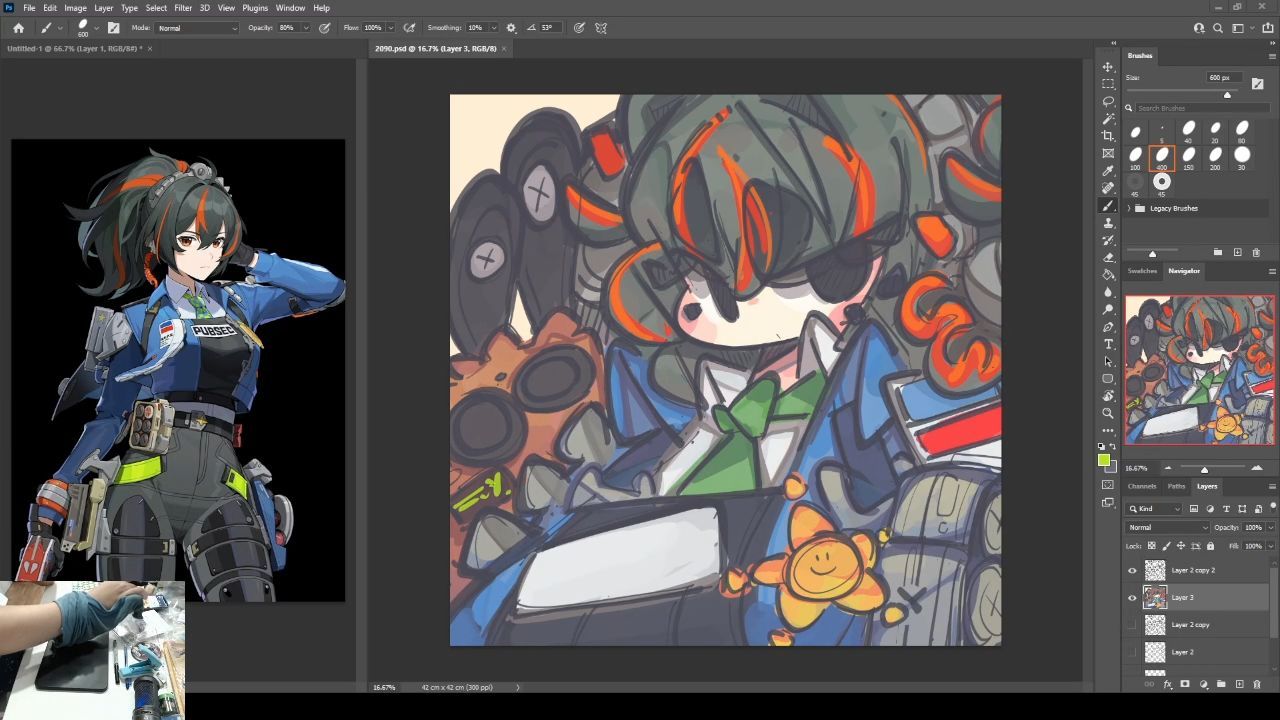Select the Path Selection tool
Screen dimensions: 1280x720
click(x=1108, y=361)
